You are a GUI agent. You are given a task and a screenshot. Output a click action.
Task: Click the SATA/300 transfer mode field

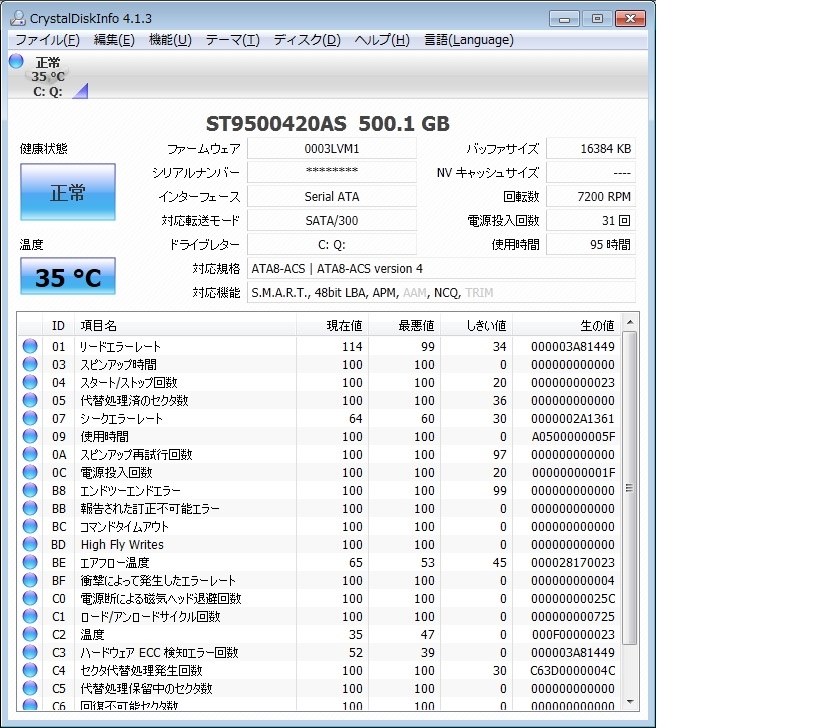click(x=332, y=220)
